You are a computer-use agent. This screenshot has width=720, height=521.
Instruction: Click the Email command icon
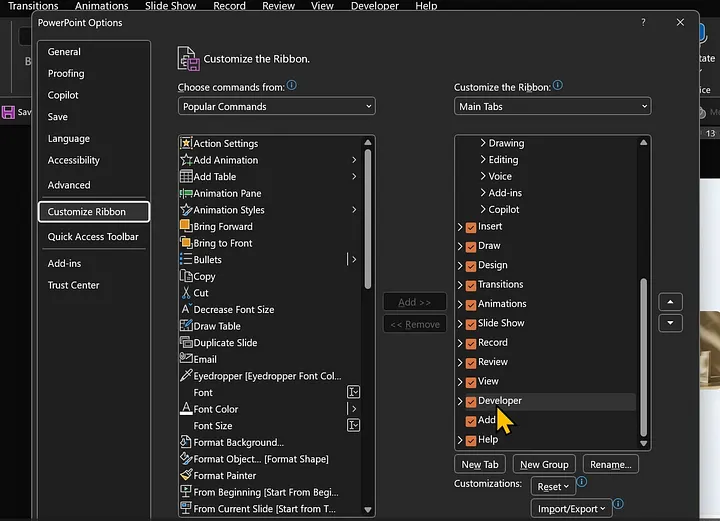tap(186, 359)
